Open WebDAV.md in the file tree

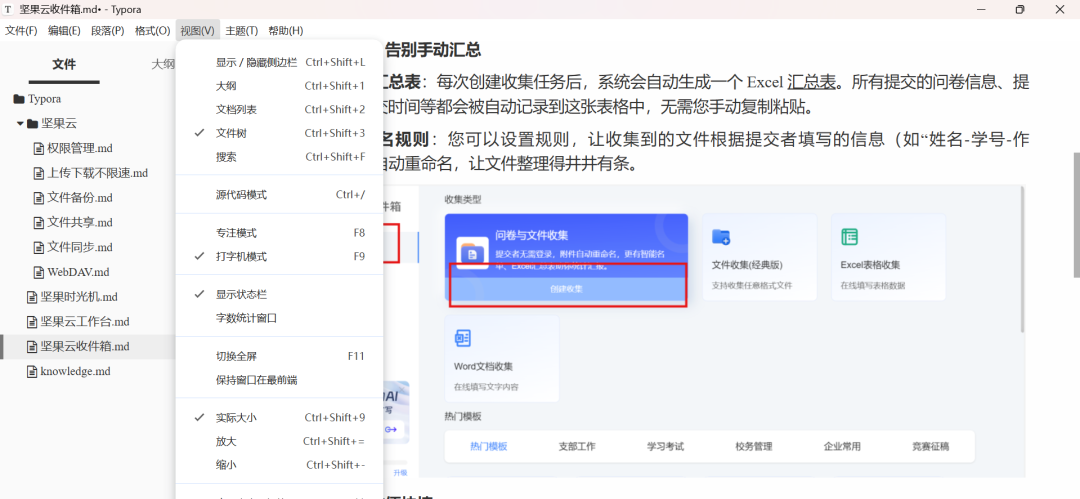[79, 272]
